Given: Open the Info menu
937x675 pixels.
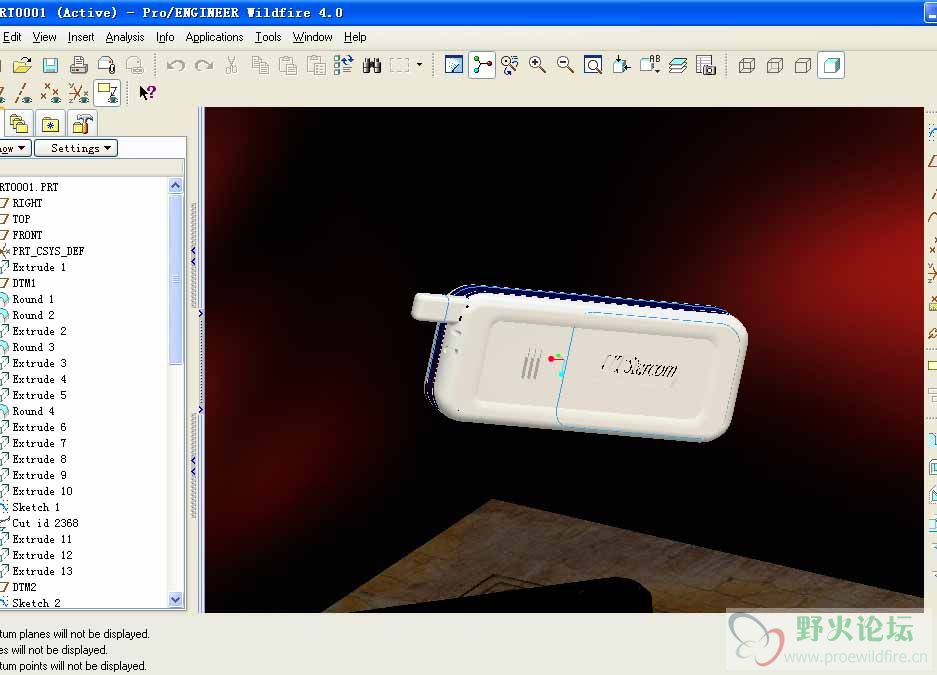Looking at the screenshot, I should [165, 37].
